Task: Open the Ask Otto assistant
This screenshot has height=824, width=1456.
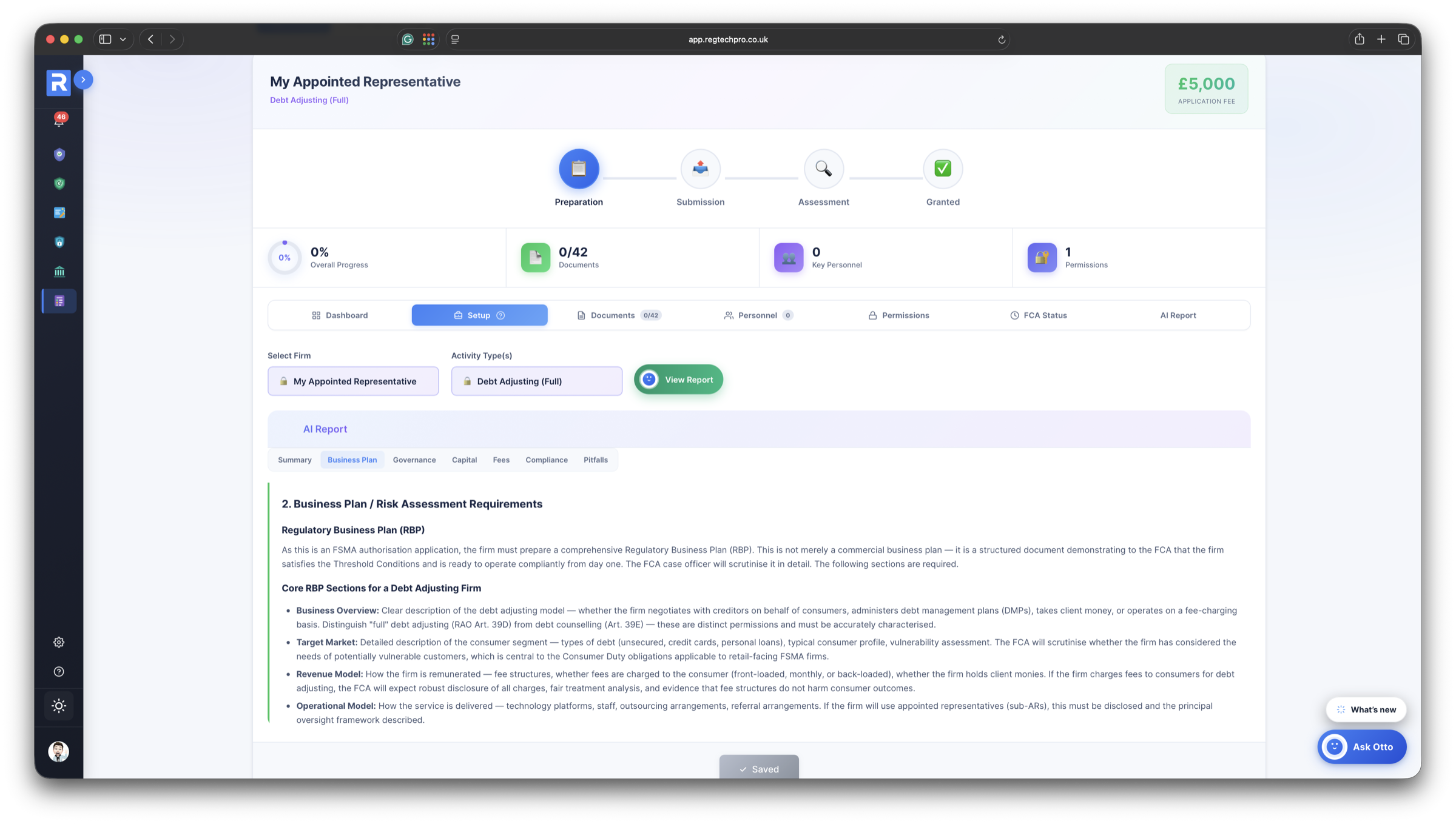Action: tap(1362, 747)
